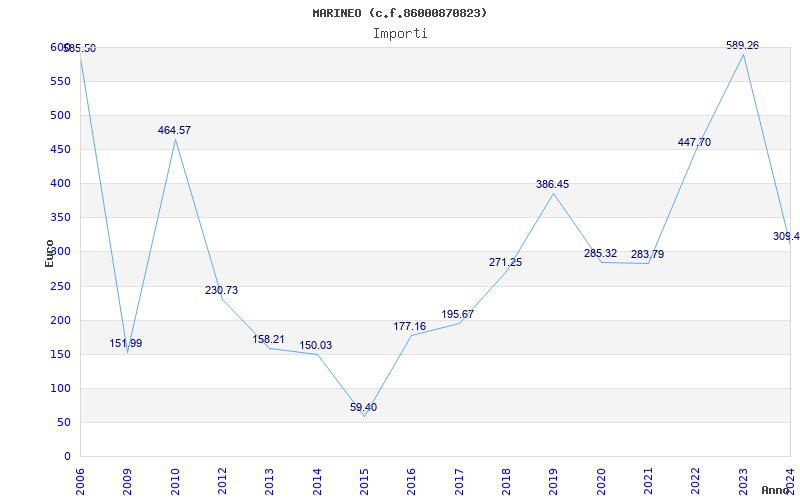Click the Importi subtitle
Screen dimensions: 800x500
click(400, 34)
